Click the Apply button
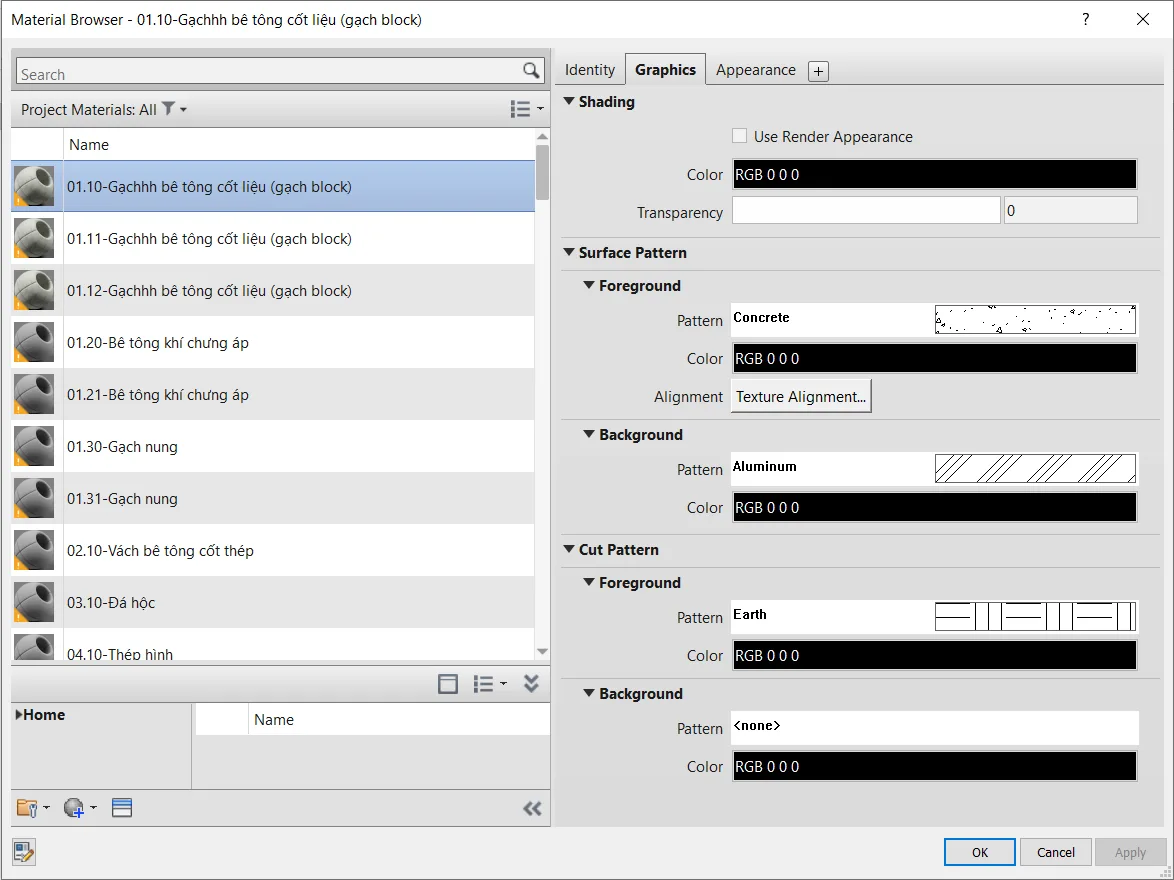The height and width of the screenshot is (880, 1174). [x=1130, y=852]
